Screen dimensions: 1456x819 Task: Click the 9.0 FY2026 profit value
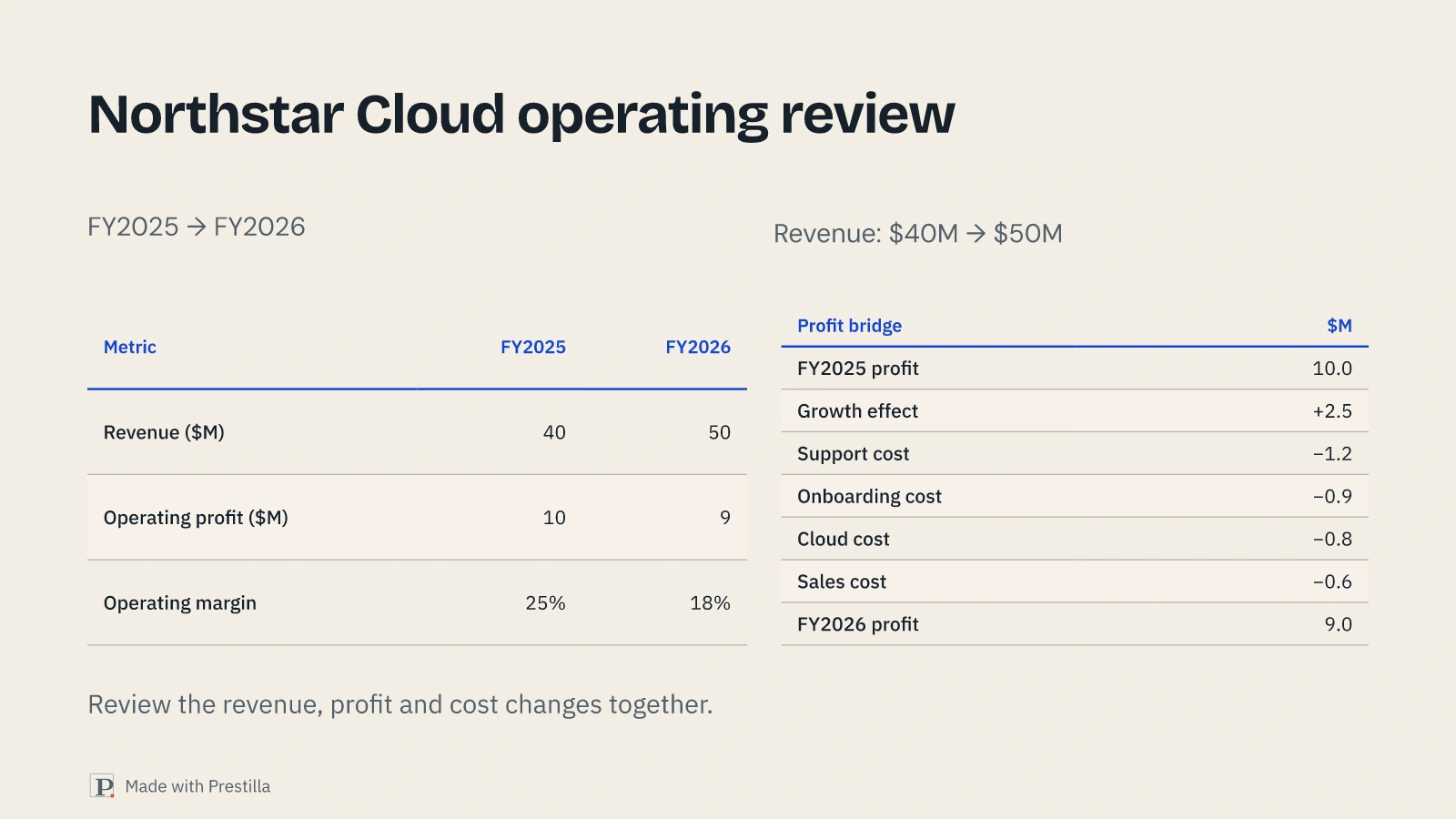pos(1338,625)
